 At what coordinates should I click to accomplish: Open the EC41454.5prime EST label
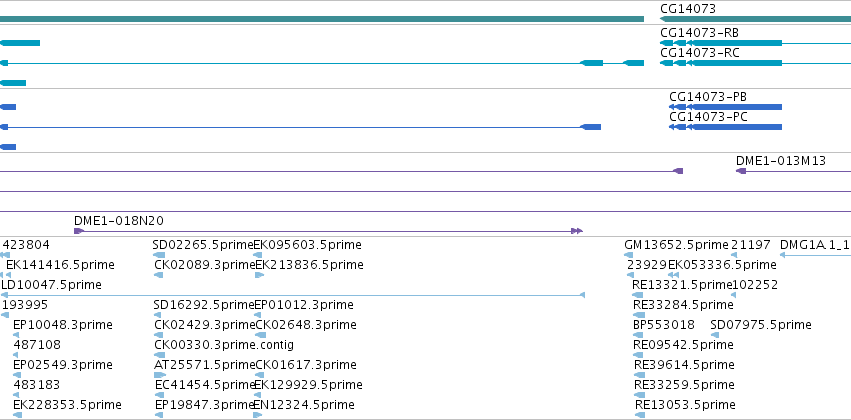(x=205, y=385)
